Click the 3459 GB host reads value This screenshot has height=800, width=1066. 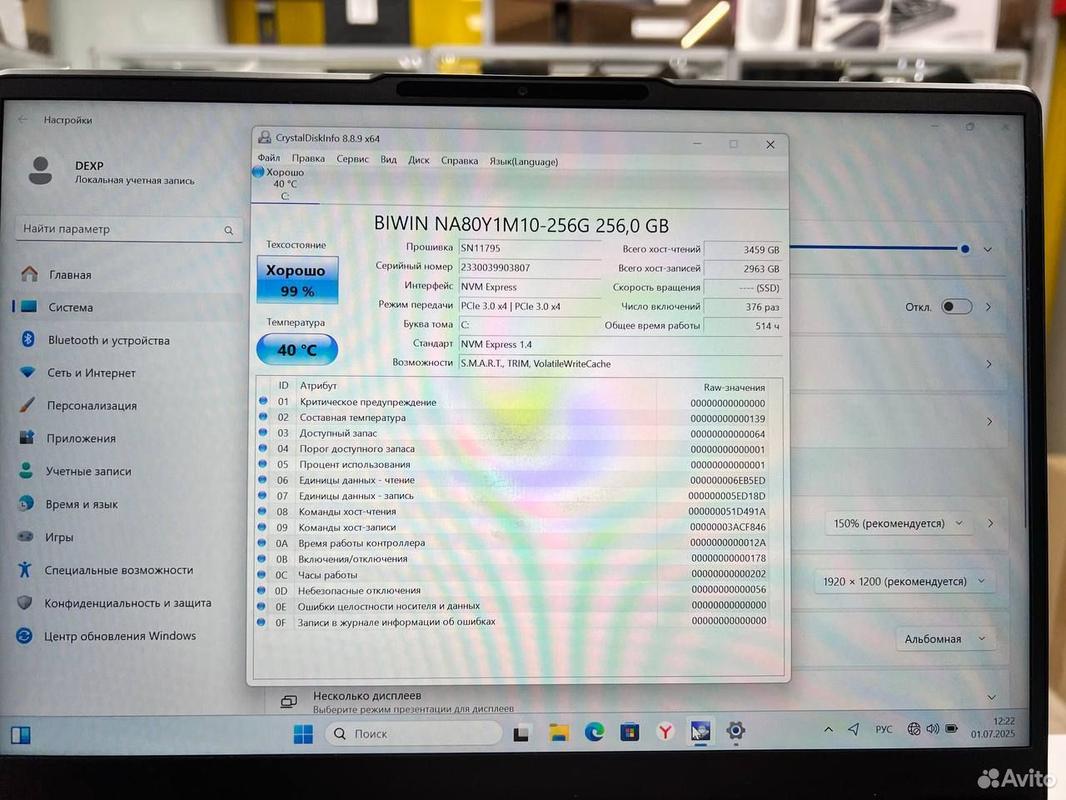point(742,249)
